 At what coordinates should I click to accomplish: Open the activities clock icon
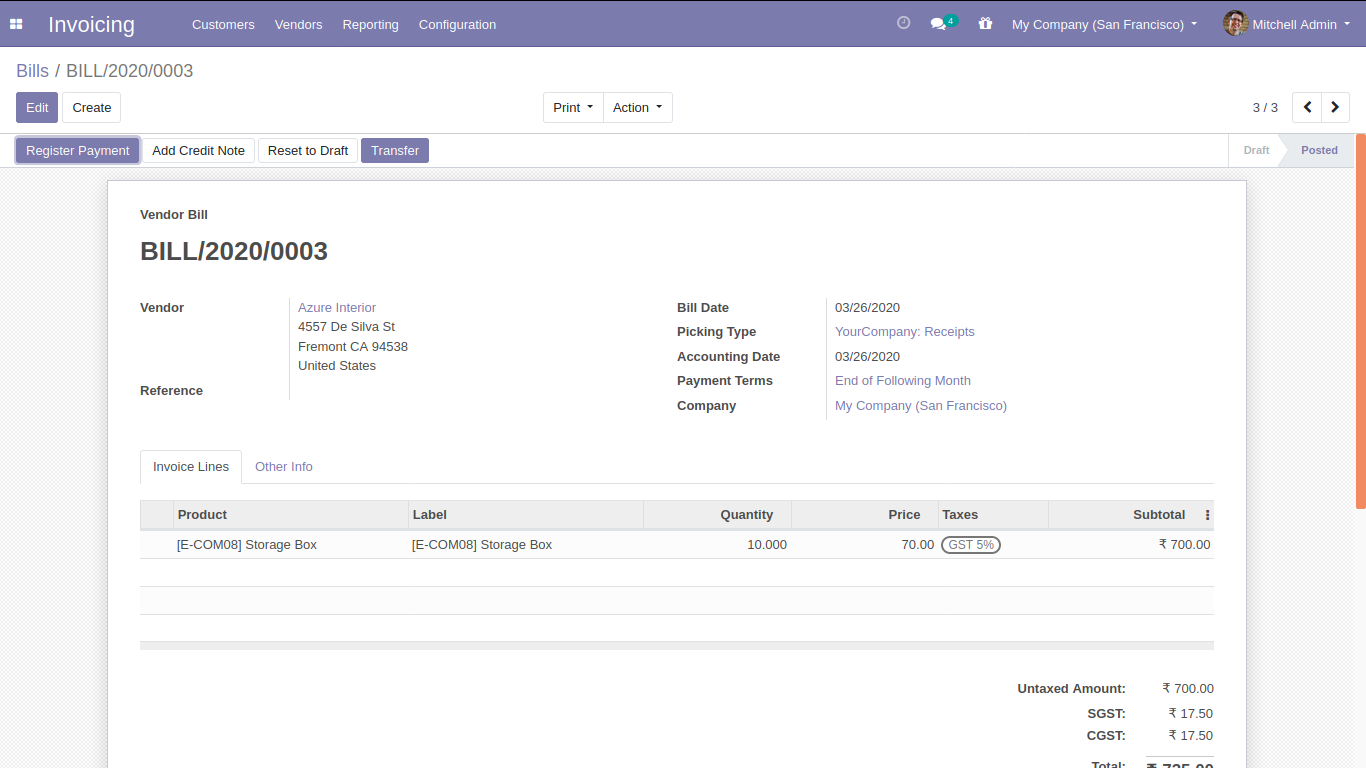903,23
